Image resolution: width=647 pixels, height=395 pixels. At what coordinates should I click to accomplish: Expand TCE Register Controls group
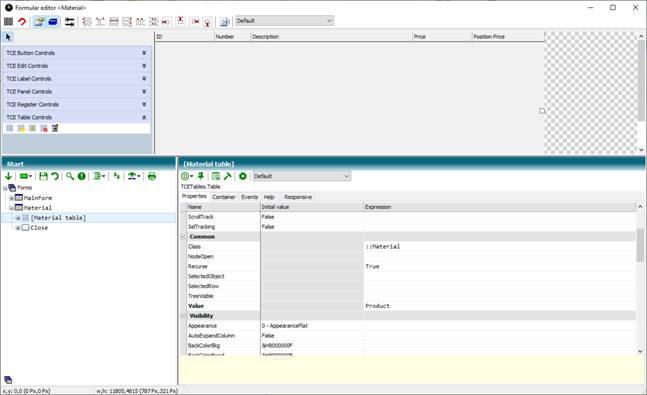[x=77, y=104]
